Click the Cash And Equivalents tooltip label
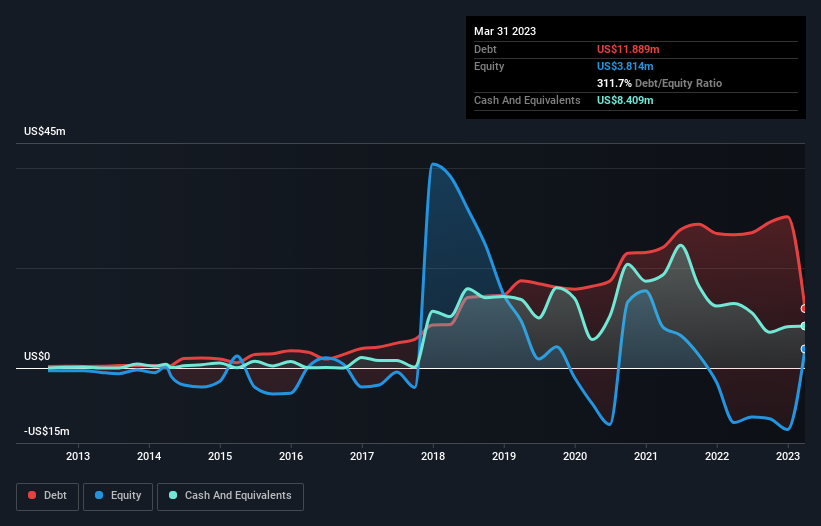821x526 pixels. point(527,100)
